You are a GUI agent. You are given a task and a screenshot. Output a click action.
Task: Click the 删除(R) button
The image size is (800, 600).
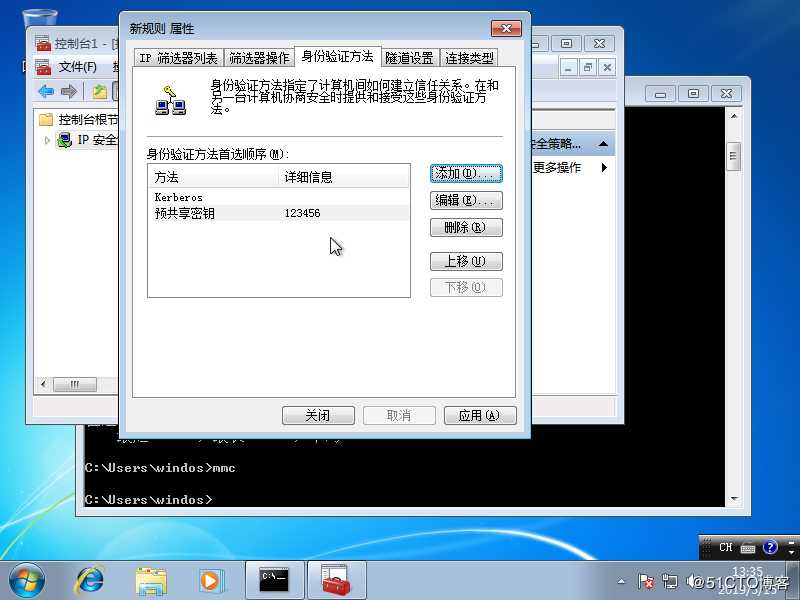466,227
